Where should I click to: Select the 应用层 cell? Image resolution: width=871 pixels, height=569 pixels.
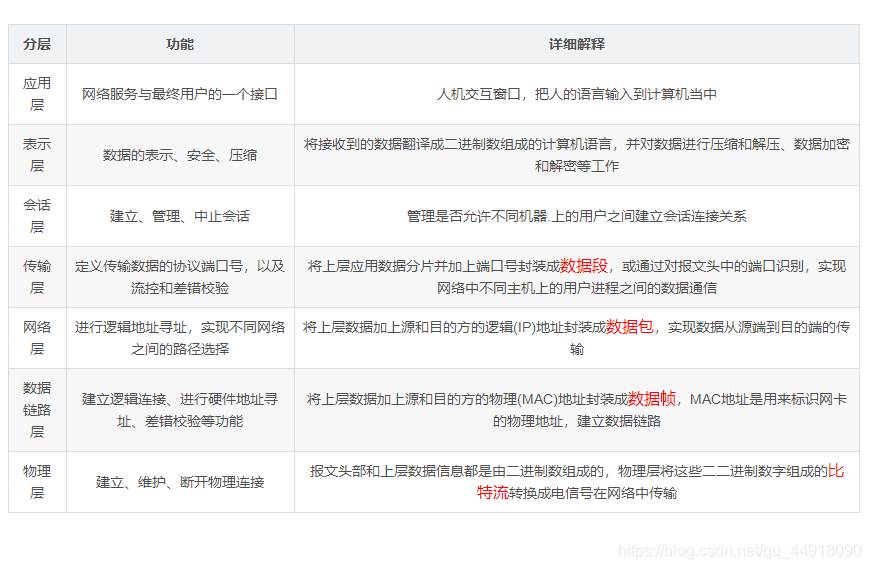coord(37,94)
